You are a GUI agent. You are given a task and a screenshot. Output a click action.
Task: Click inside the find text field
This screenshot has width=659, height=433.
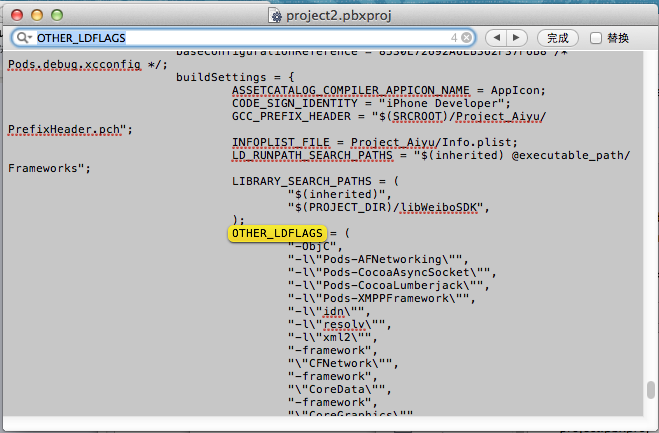pyautogui.click(x=250, y=38)
